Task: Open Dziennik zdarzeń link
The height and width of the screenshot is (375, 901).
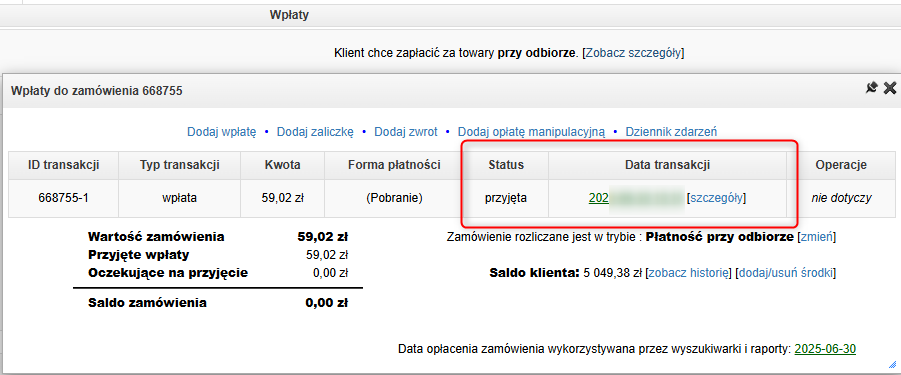Action: 671,132
